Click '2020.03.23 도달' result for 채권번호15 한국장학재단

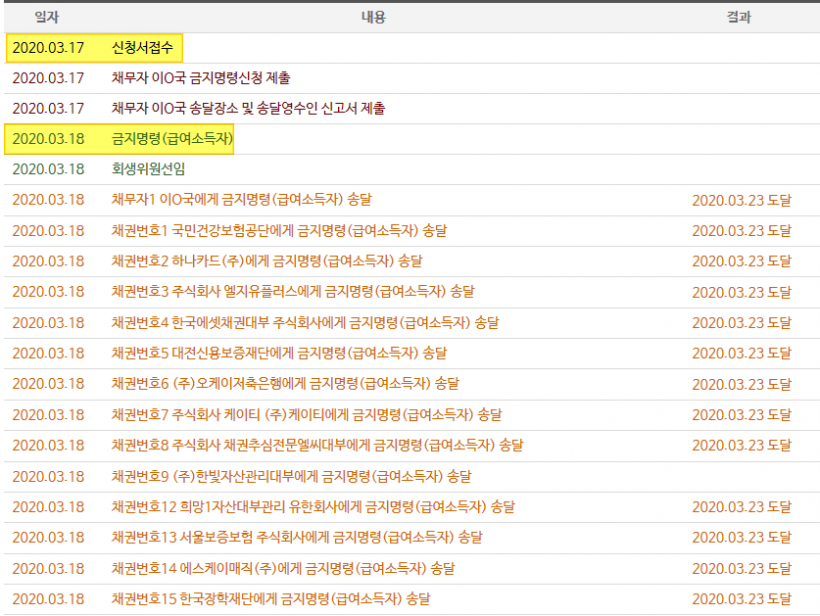pyautogui.click(x=742, y=599)
